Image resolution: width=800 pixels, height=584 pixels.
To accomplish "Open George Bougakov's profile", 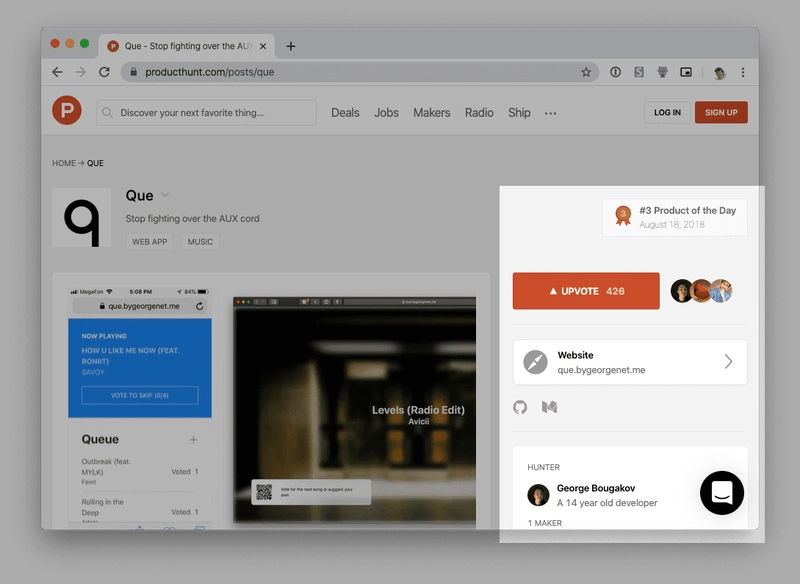I will click(596, 488).
